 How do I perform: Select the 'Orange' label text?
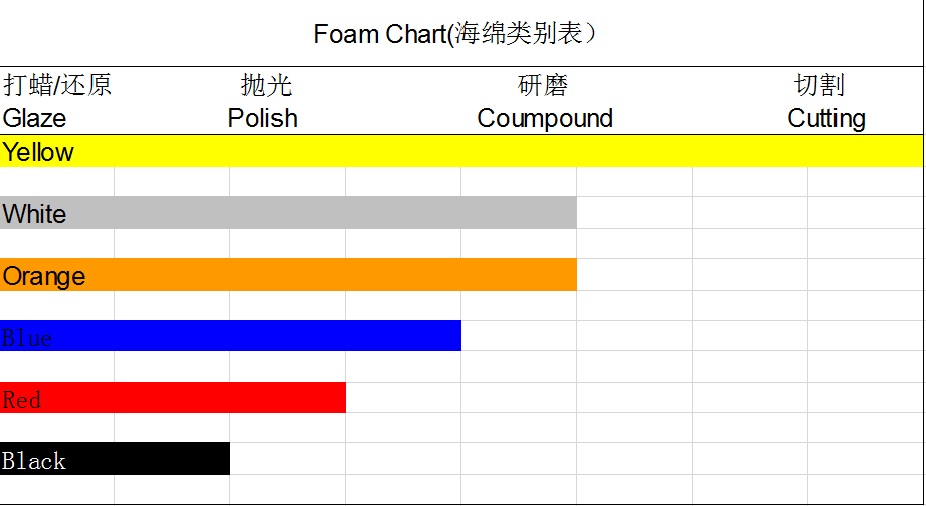tap(44, 276)
